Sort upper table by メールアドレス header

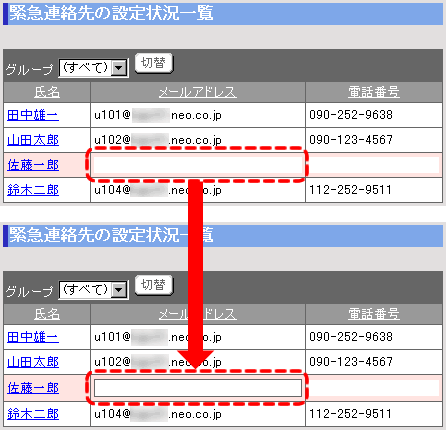[x=198, y=92]
